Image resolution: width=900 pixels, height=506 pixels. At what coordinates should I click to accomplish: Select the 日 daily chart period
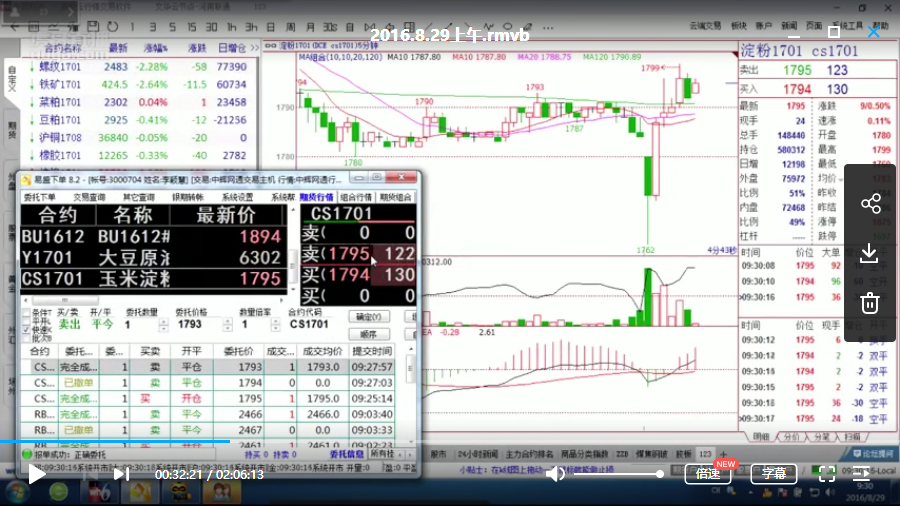270,27
